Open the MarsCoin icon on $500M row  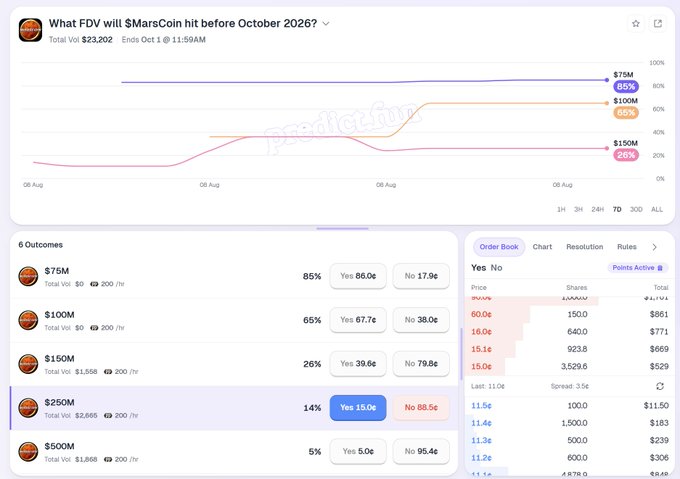28,452
